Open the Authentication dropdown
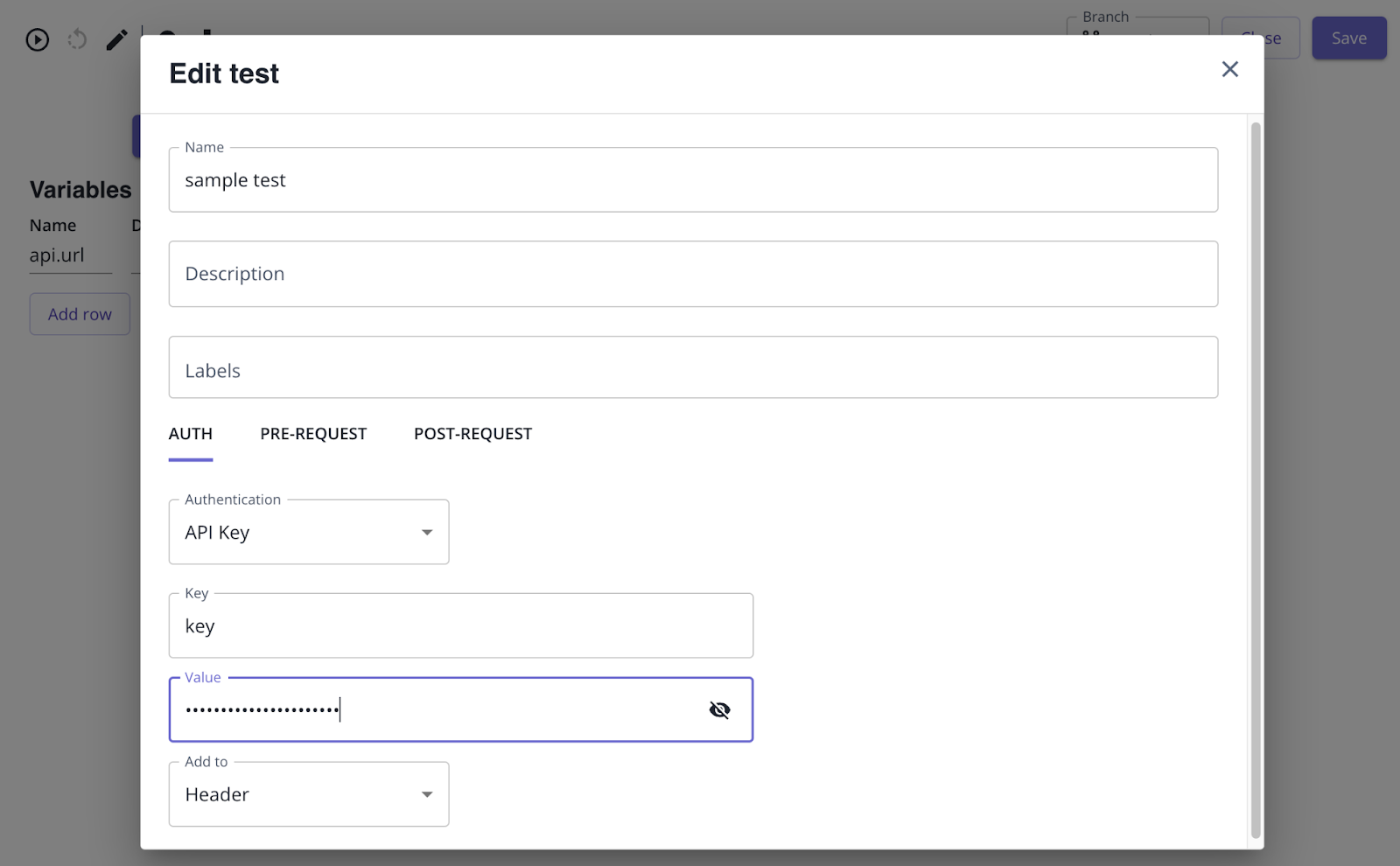This screenshot has height=866, width=1400. [308, 532]
